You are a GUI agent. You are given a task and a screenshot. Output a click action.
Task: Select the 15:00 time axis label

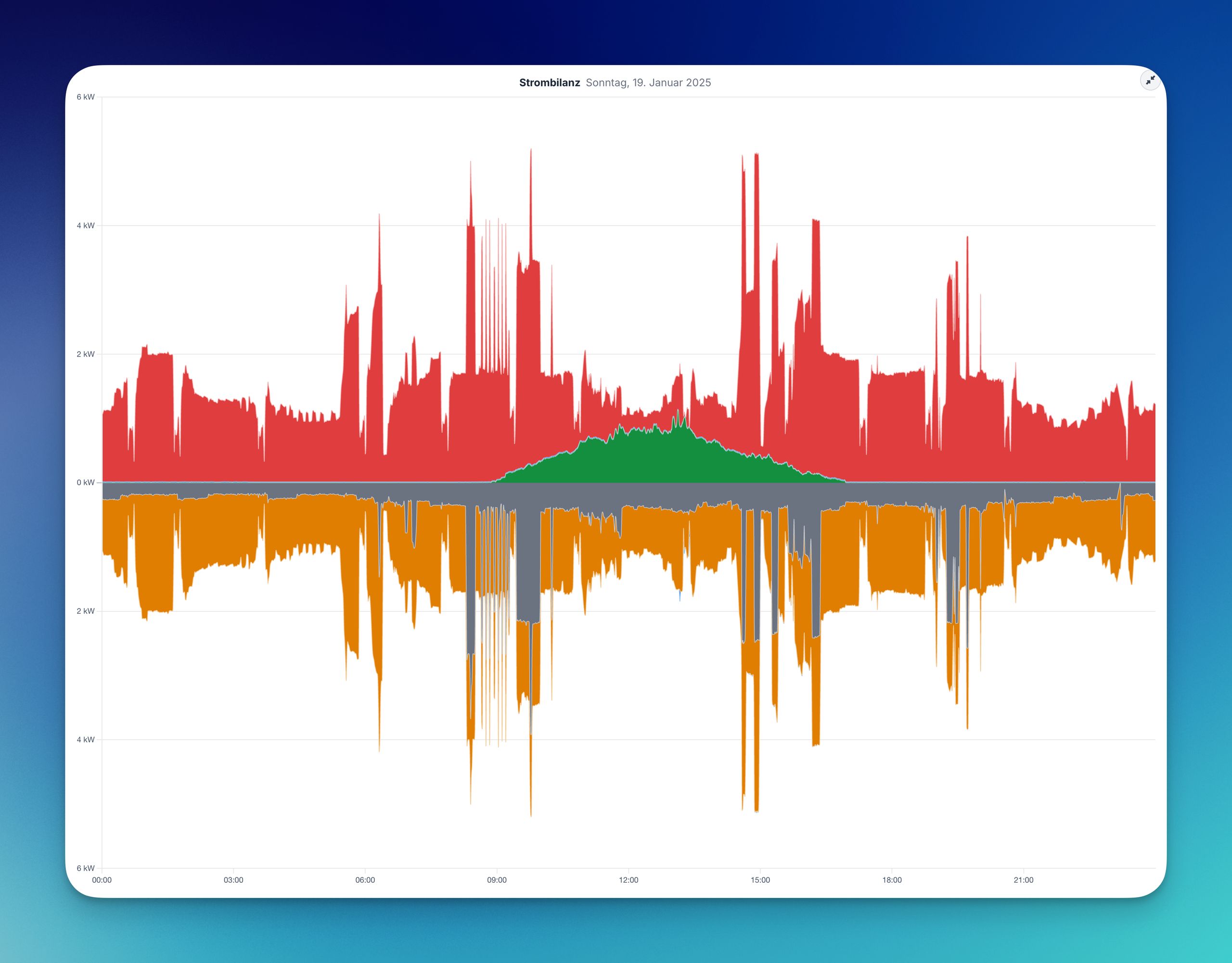pos(760,880)
